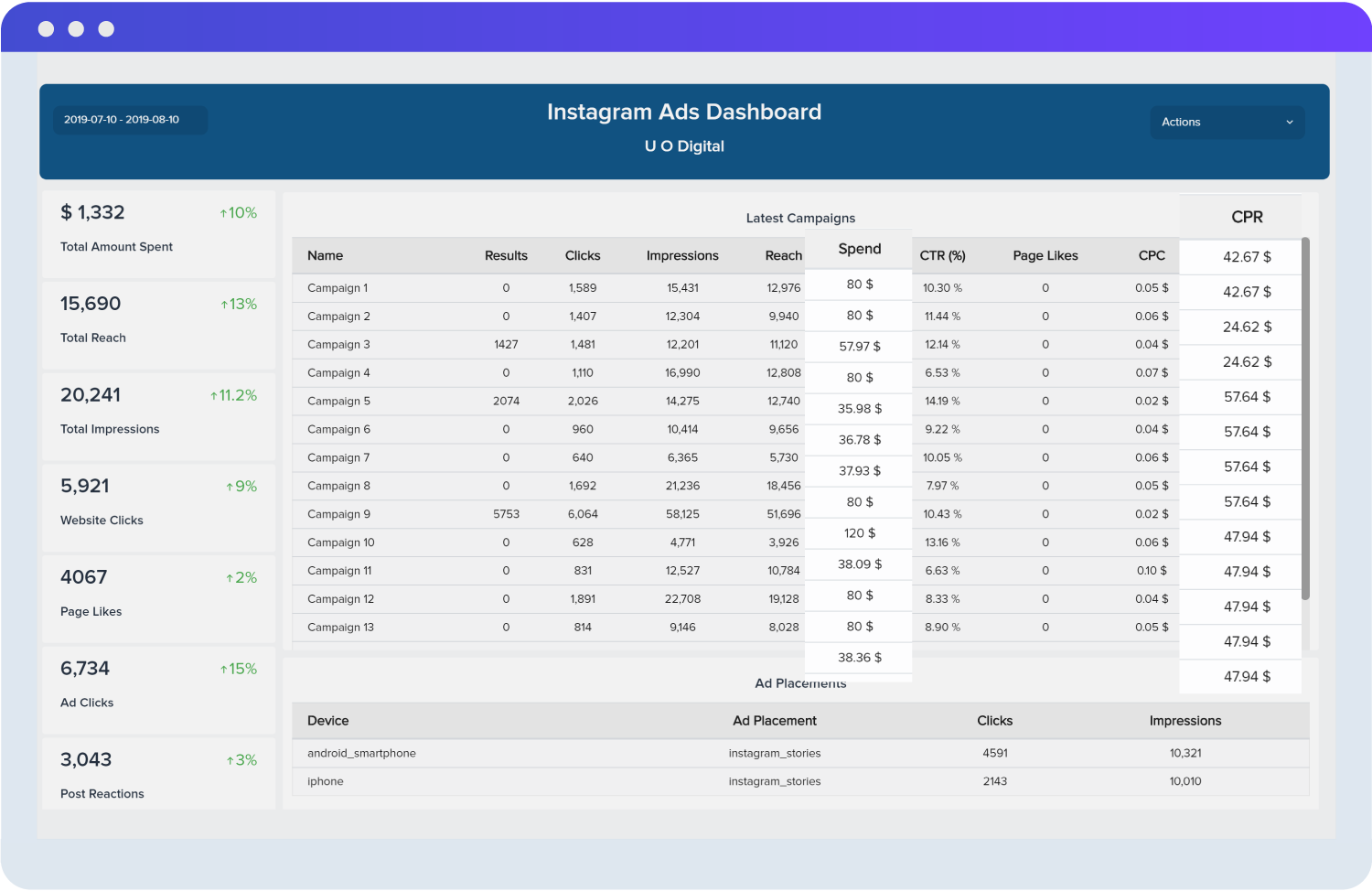
Task: Click the 10% increase indicator for Amount Spent
Action: 238,213
